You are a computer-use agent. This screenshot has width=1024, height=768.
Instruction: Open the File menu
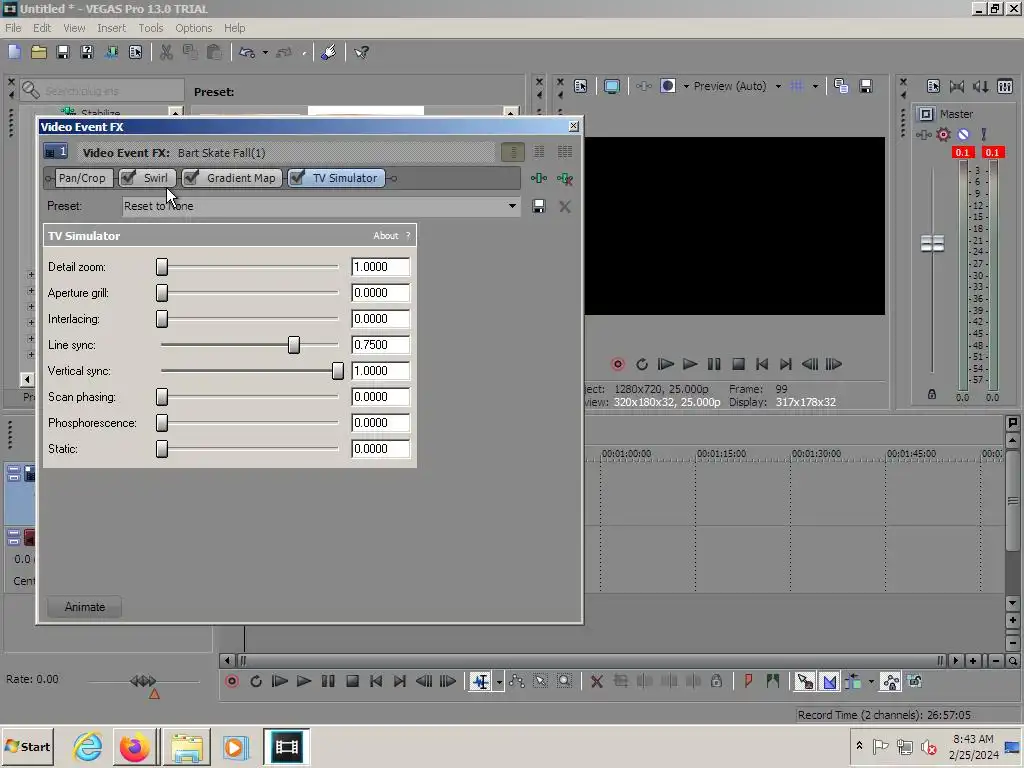13,28
